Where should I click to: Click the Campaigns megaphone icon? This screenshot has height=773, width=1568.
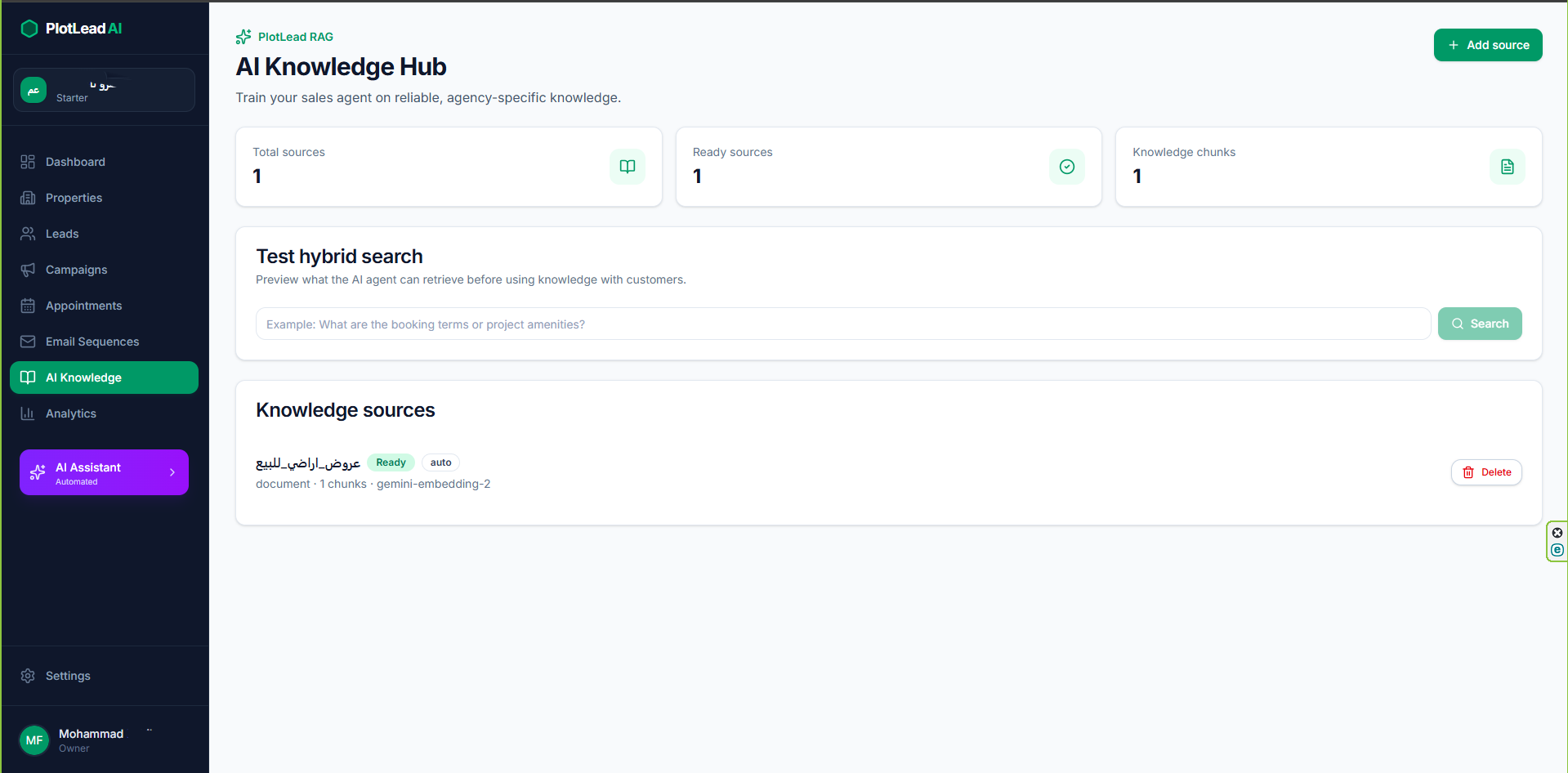(28, 270)
